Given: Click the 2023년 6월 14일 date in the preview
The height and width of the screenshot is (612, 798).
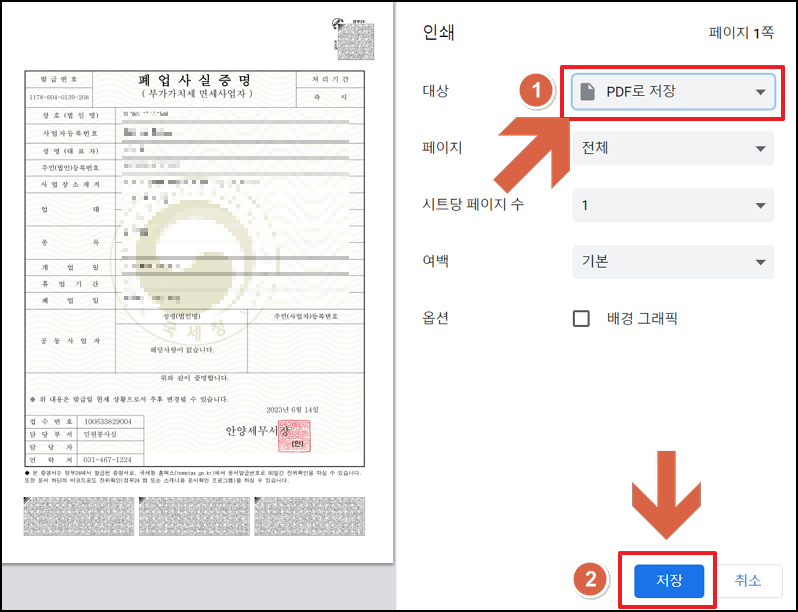Looking at the screenshot, I should click(293, 410).
